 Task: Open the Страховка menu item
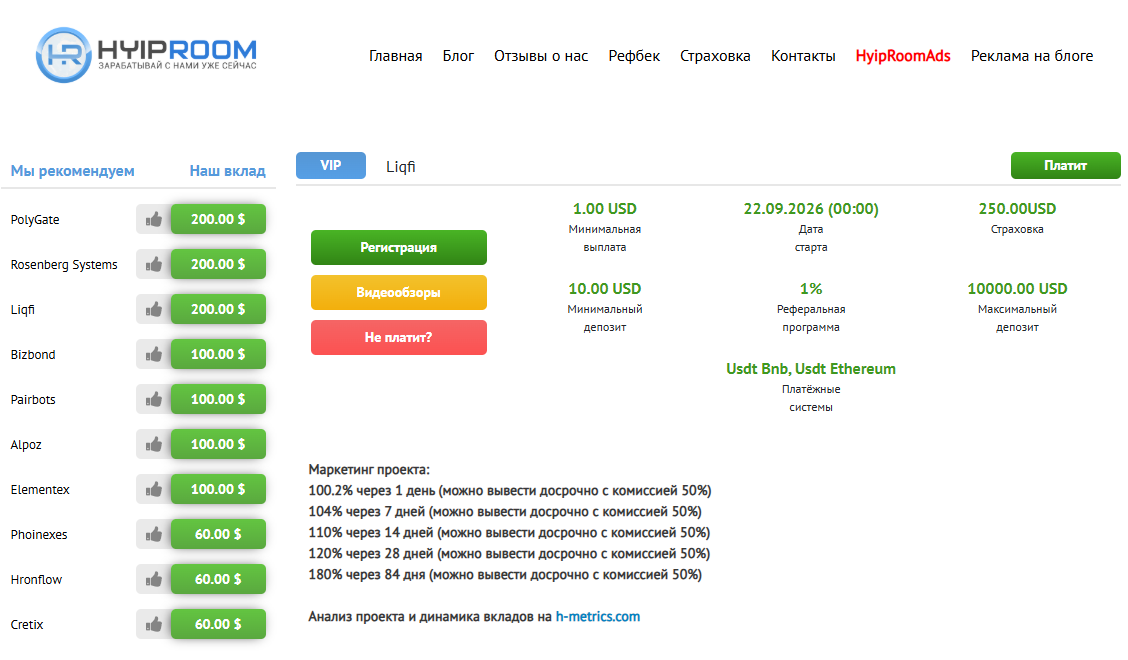pos(715,56)
